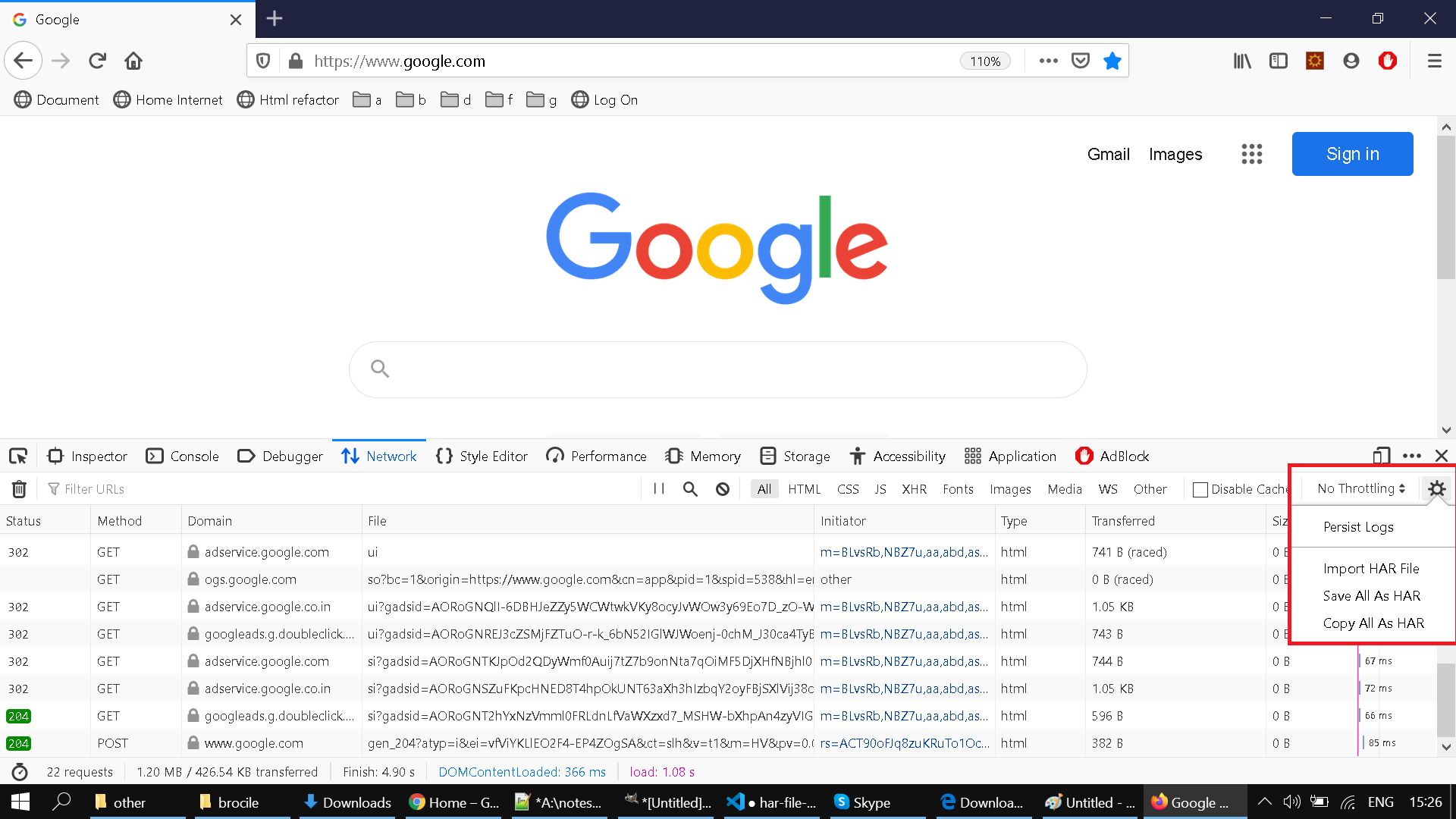
Task: Filter requests by WS
Action: (1108, 489)
